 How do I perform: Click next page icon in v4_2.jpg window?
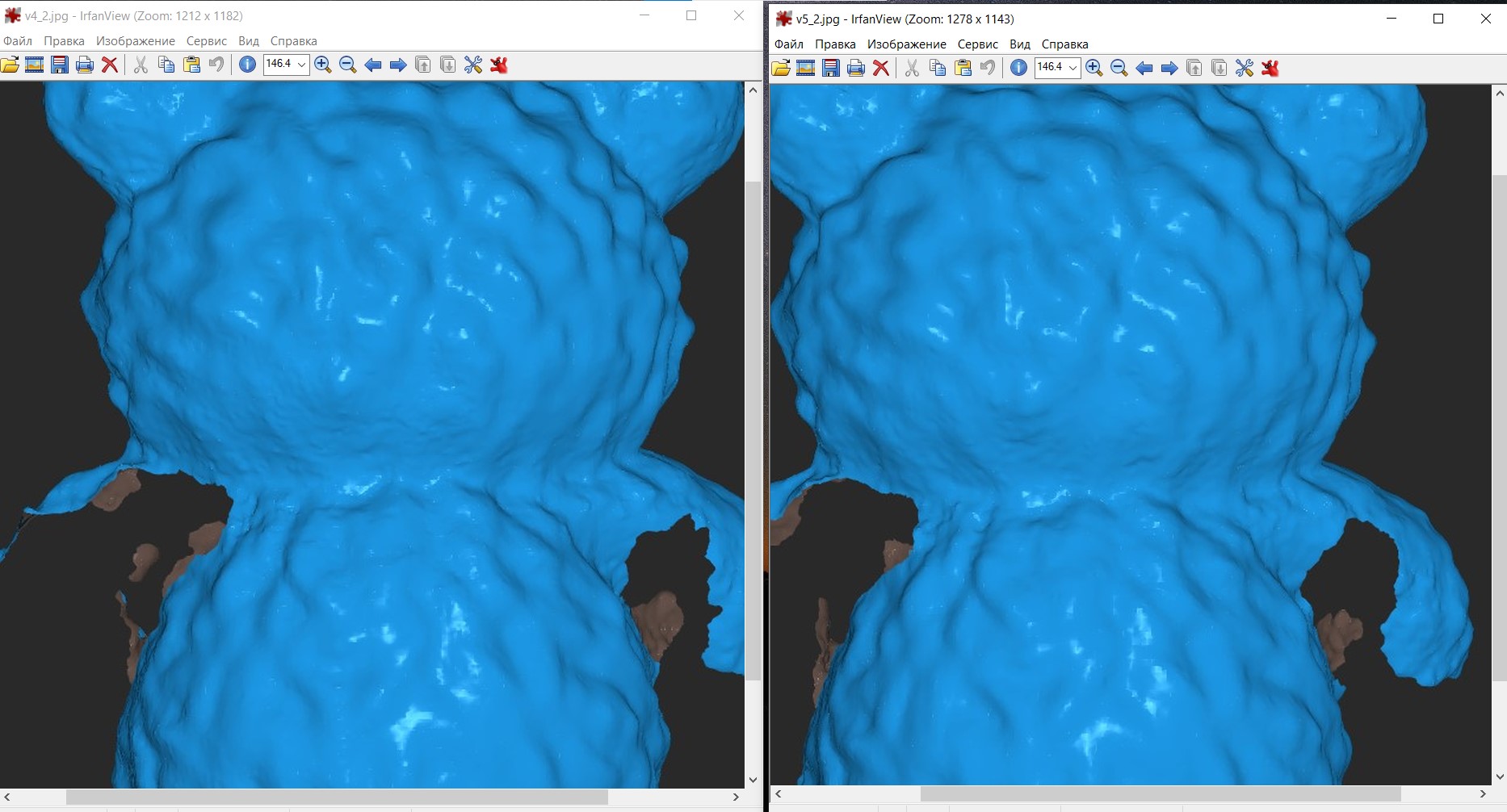pyautogui.click(x=448, y=65)
